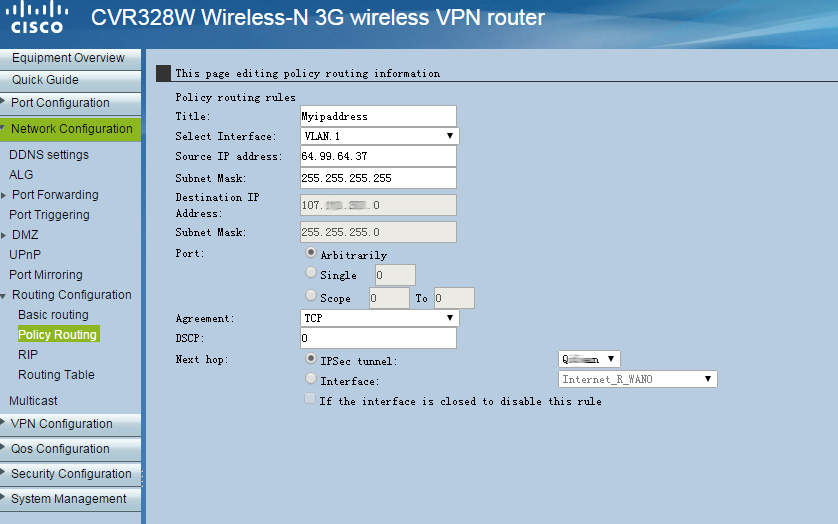
Task: Click Source IP address field
Action: [x=378, y=156]
